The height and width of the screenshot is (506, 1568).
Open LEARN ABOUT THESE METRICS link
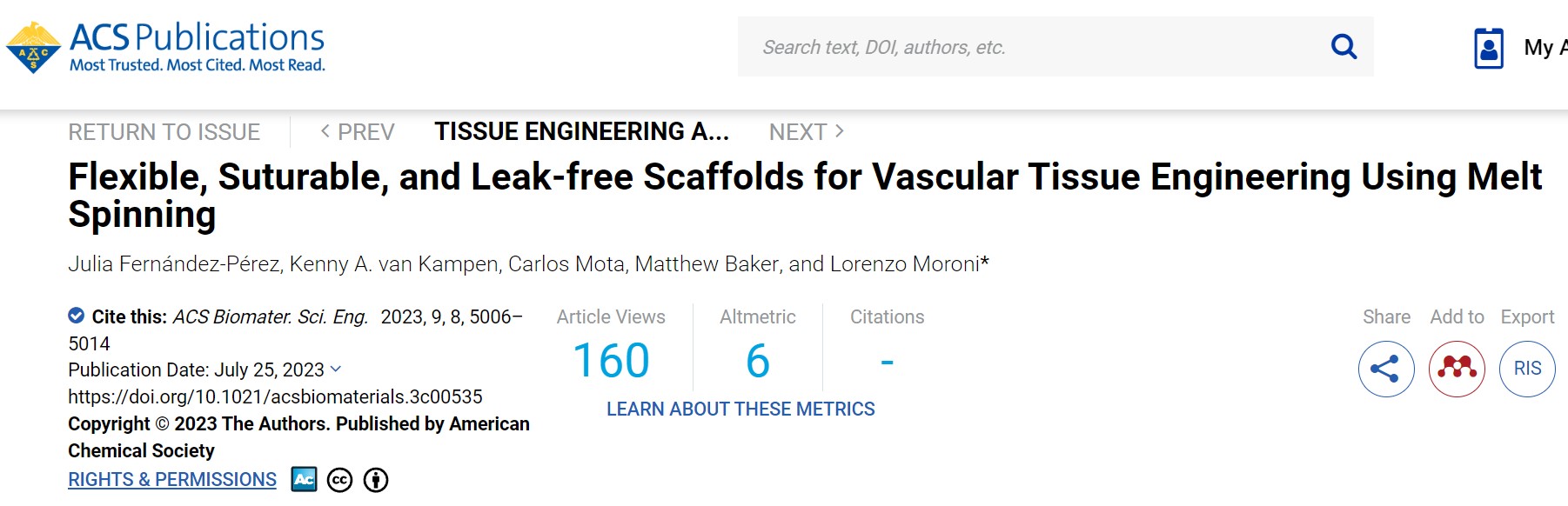(x=740, y=409)
